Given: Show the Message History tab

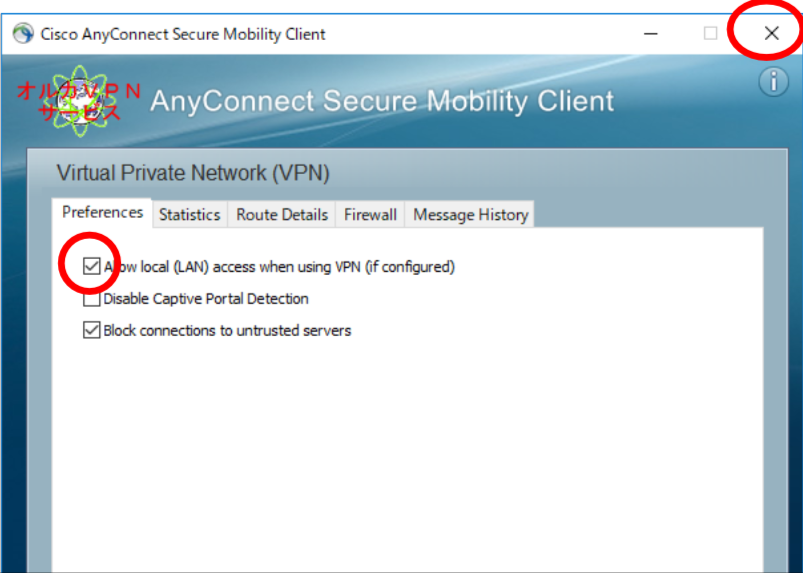Looking at the screenshot, I should tap(471, 215).
